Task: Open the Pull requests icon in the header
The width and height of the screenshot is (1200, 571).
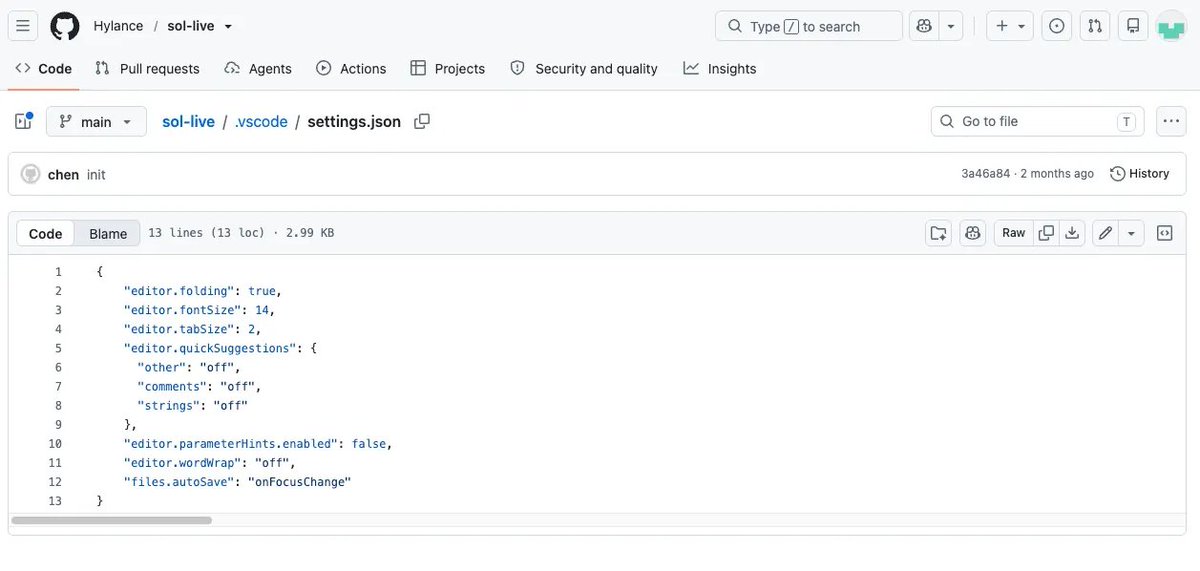Action: [x=1095, y=26]
